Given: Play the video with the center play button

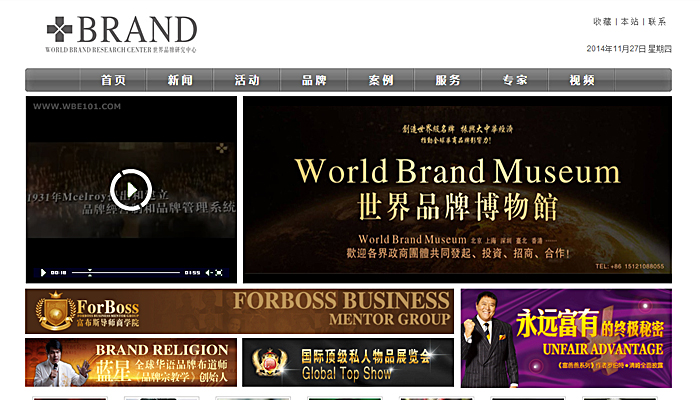Looking at the screenshot, I should [131, 190].
